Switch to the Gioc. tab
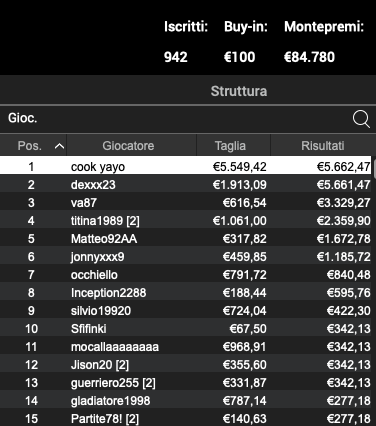 (x=23, y=118)
